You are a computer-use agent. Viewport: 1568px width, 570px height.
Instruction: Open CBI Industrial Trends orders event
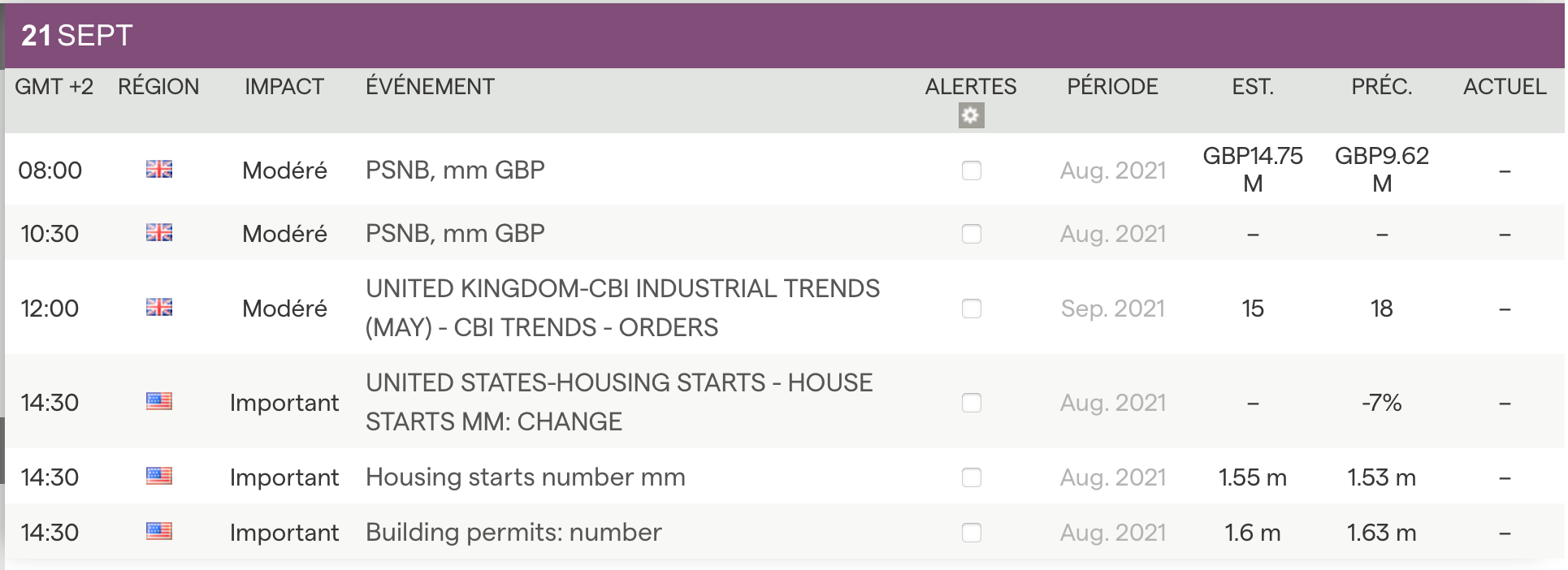point(622,309)
